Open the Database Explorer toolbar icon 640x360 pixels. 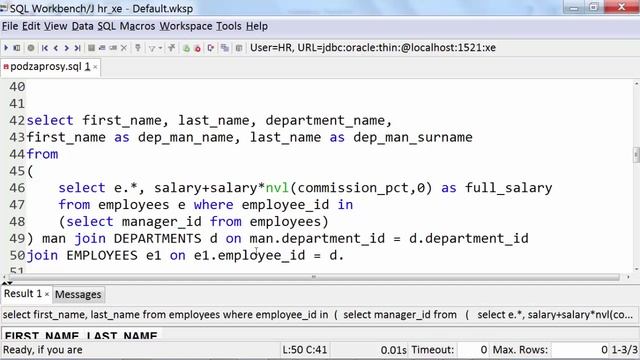pyautogui.click(x=239, y=48)
